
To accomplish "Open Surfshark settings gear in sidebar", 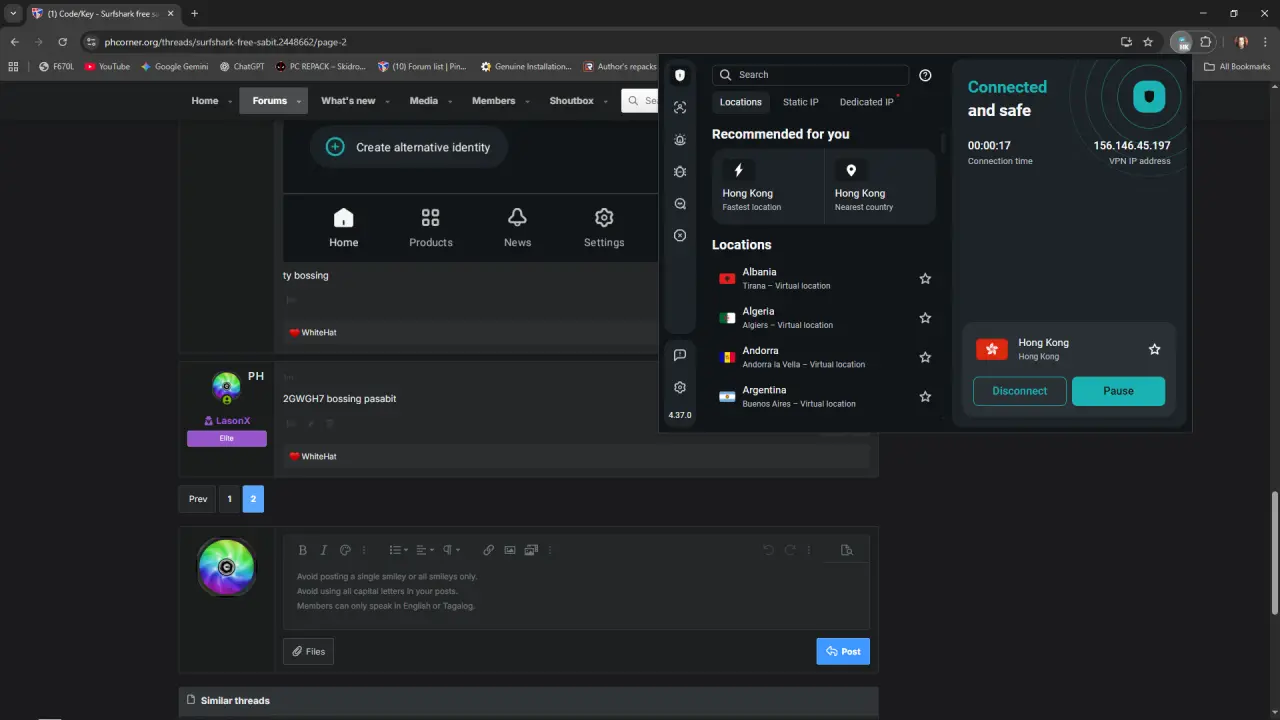I will point(680,387).
